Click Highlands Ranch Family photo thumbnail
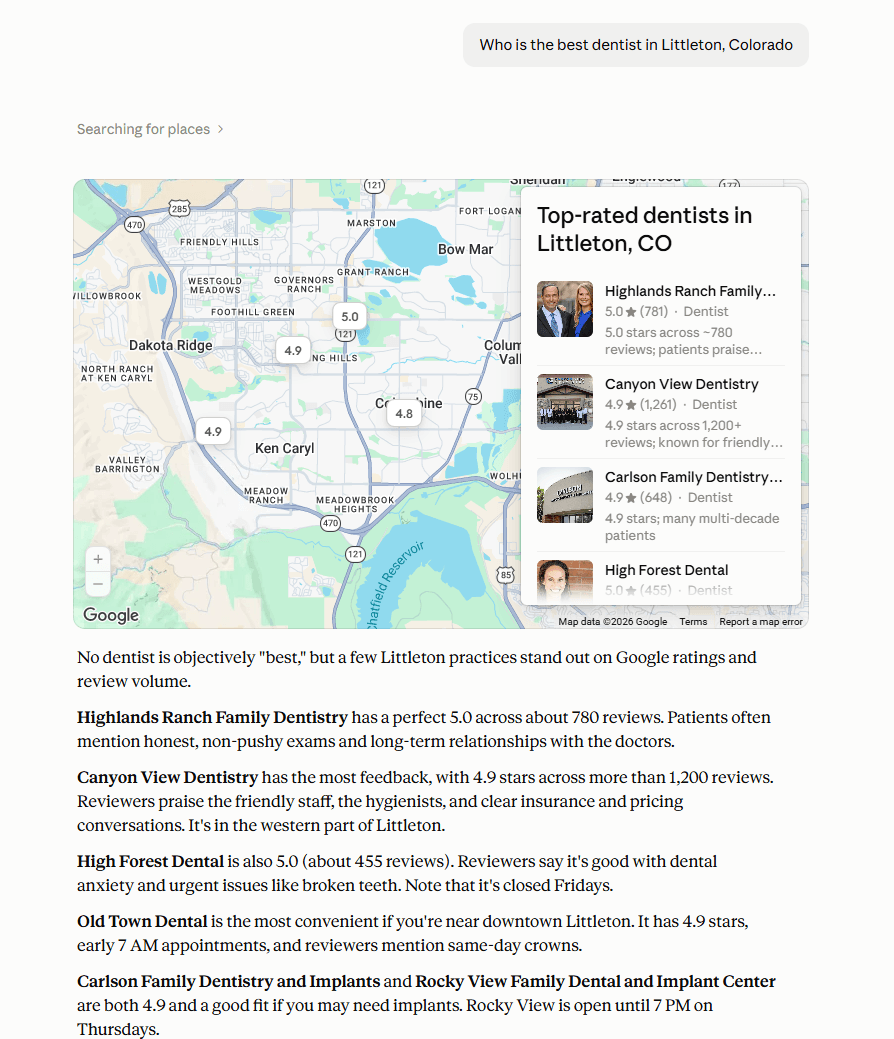894x1039 pixels. (x=565, y=309)
